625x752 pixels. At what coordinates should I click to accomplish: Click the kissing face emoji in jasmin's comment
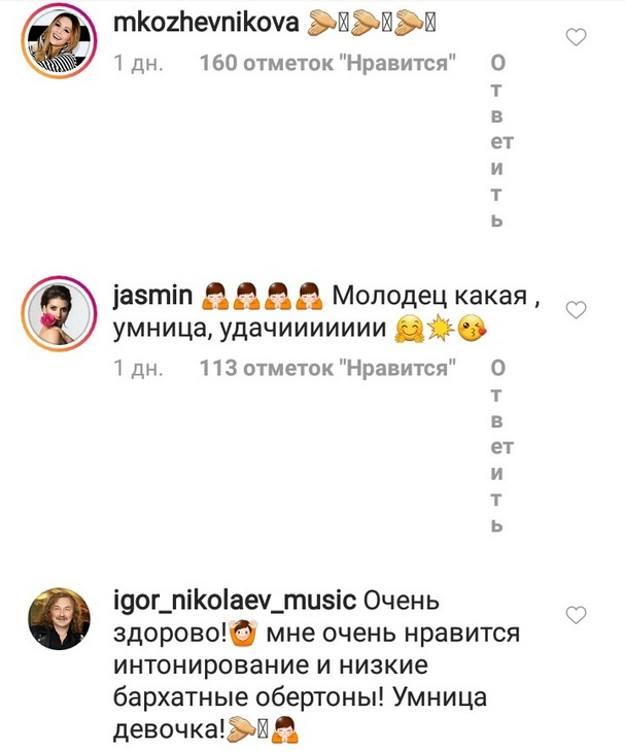(x=472, y=329)
